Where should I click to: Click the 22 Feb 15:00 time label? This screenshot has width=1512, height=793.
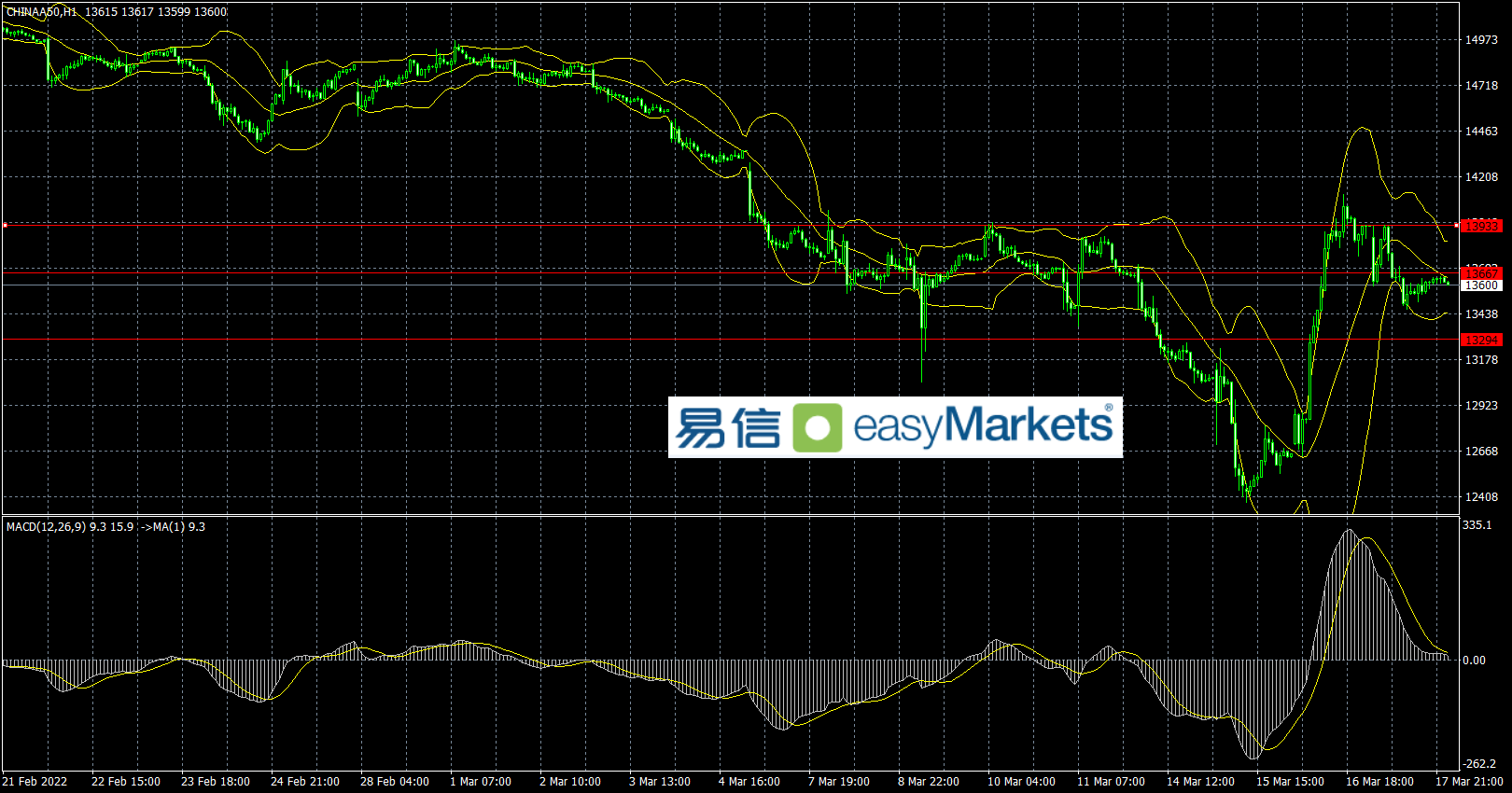pos(126,782)
